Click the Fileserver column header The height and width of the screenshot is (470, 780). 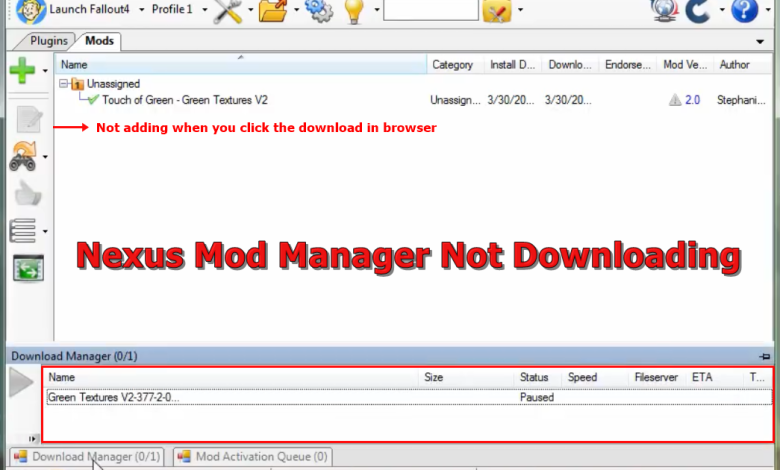click(658, 377)
